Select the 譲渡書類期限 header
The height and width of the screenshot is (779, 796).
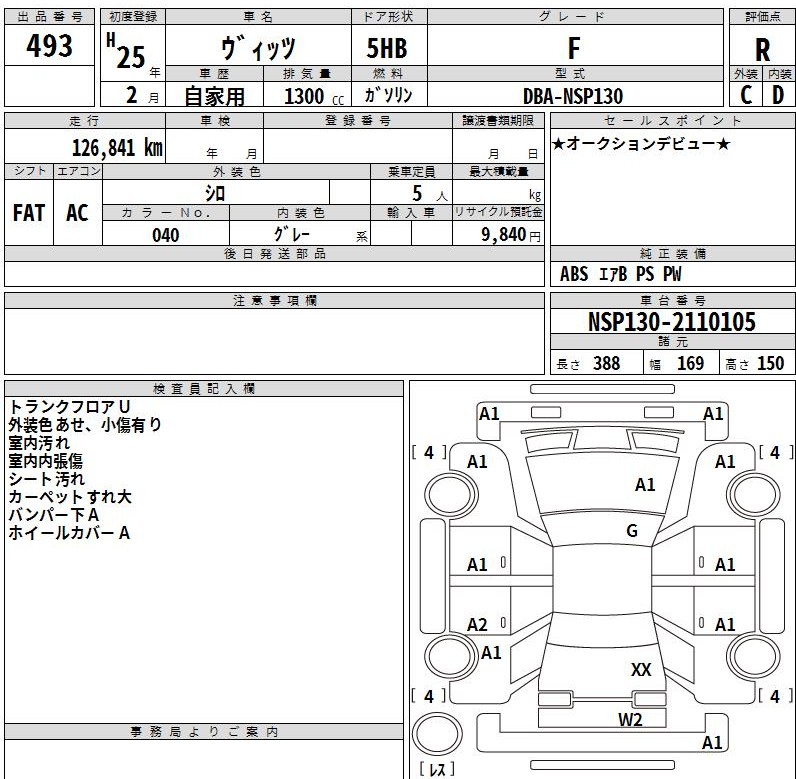[x=498, y=121]
